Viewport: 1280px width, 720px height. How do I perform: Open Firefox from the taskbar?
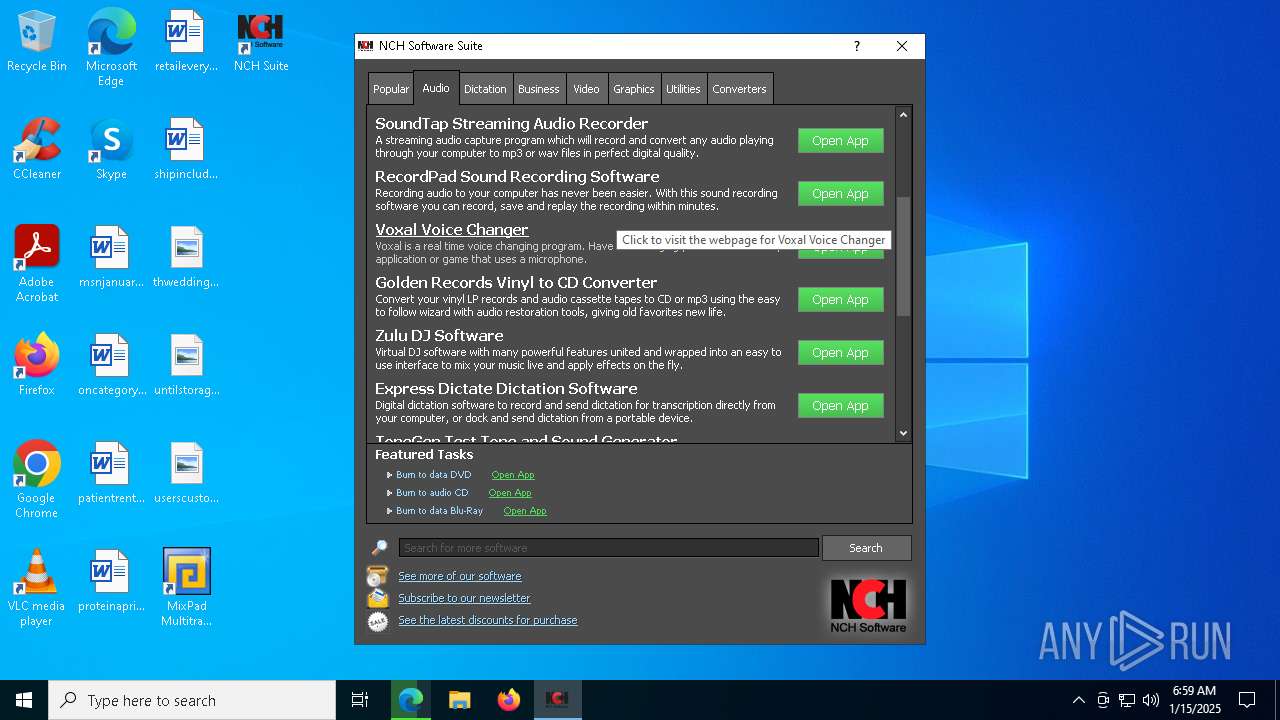click(x=508, y=700)
